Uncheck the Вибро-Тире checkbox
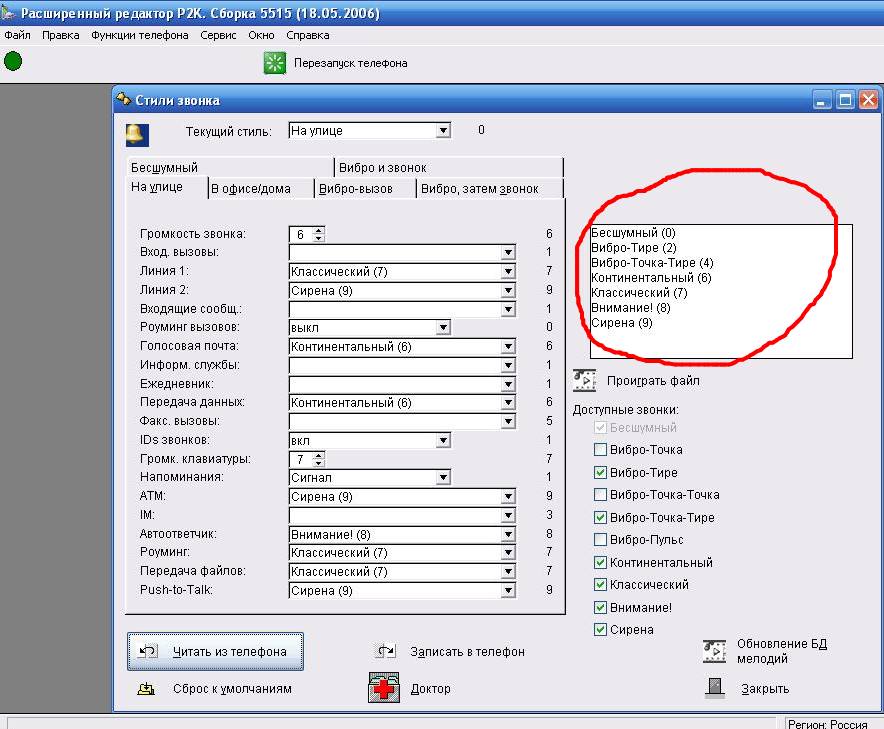The height and width of the screenshot is (729, 884). click(600, 472)
